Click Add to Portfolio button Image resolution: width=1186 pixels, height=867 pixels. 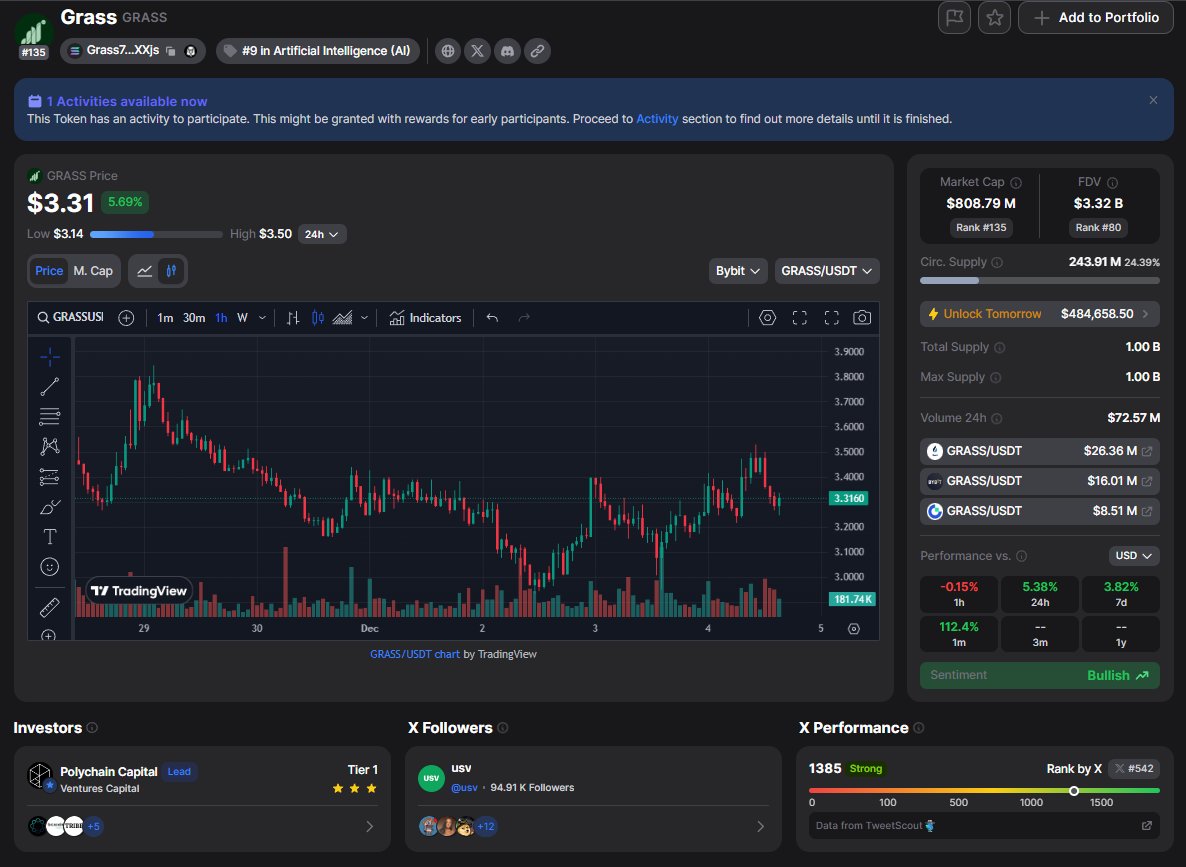click(1096, 17)
